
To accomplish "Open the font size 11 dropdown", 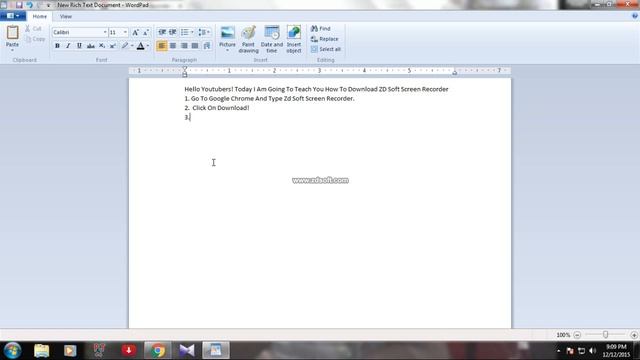I will coord(125,32).
